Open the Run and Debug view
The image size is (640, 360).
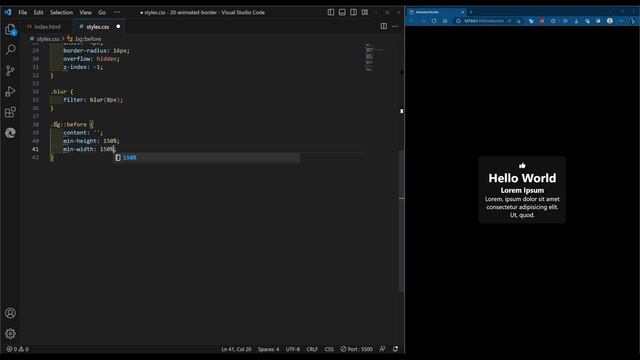[11, 91]
